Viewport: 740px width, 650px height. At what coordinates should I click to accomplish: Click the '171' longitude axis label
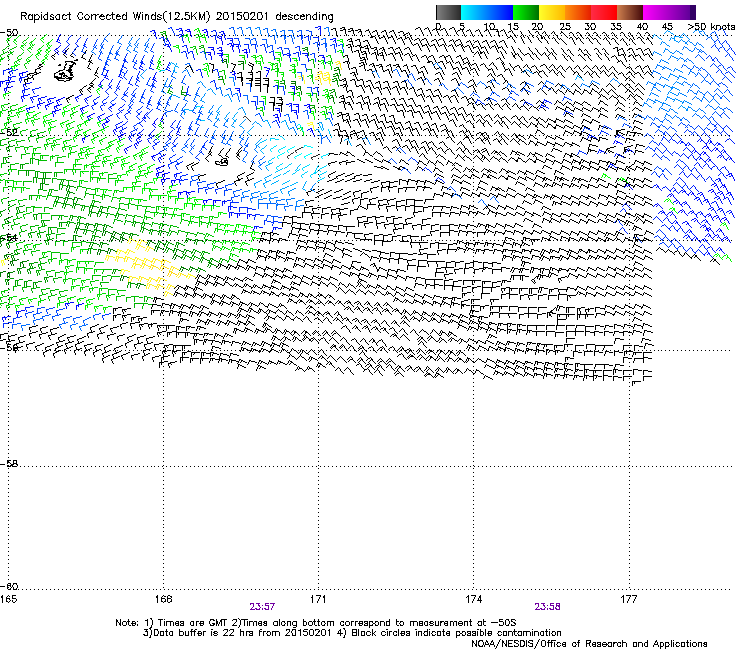[318, 599]
